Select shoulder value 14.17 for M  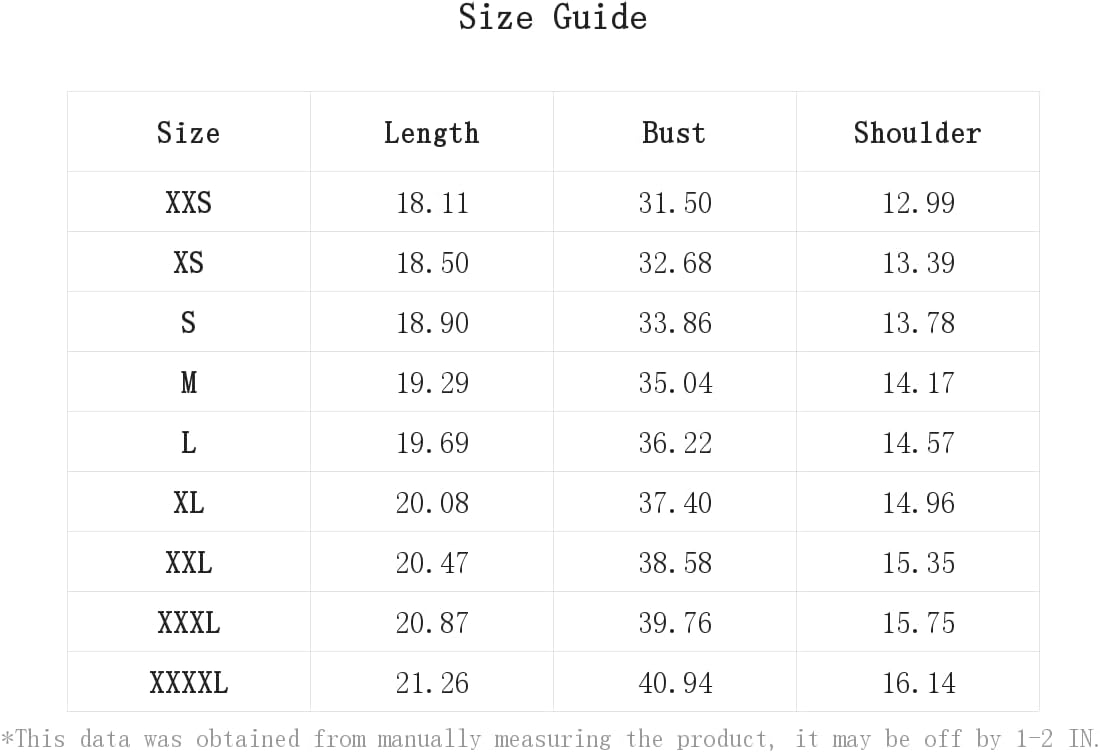(x=918, y=382)
